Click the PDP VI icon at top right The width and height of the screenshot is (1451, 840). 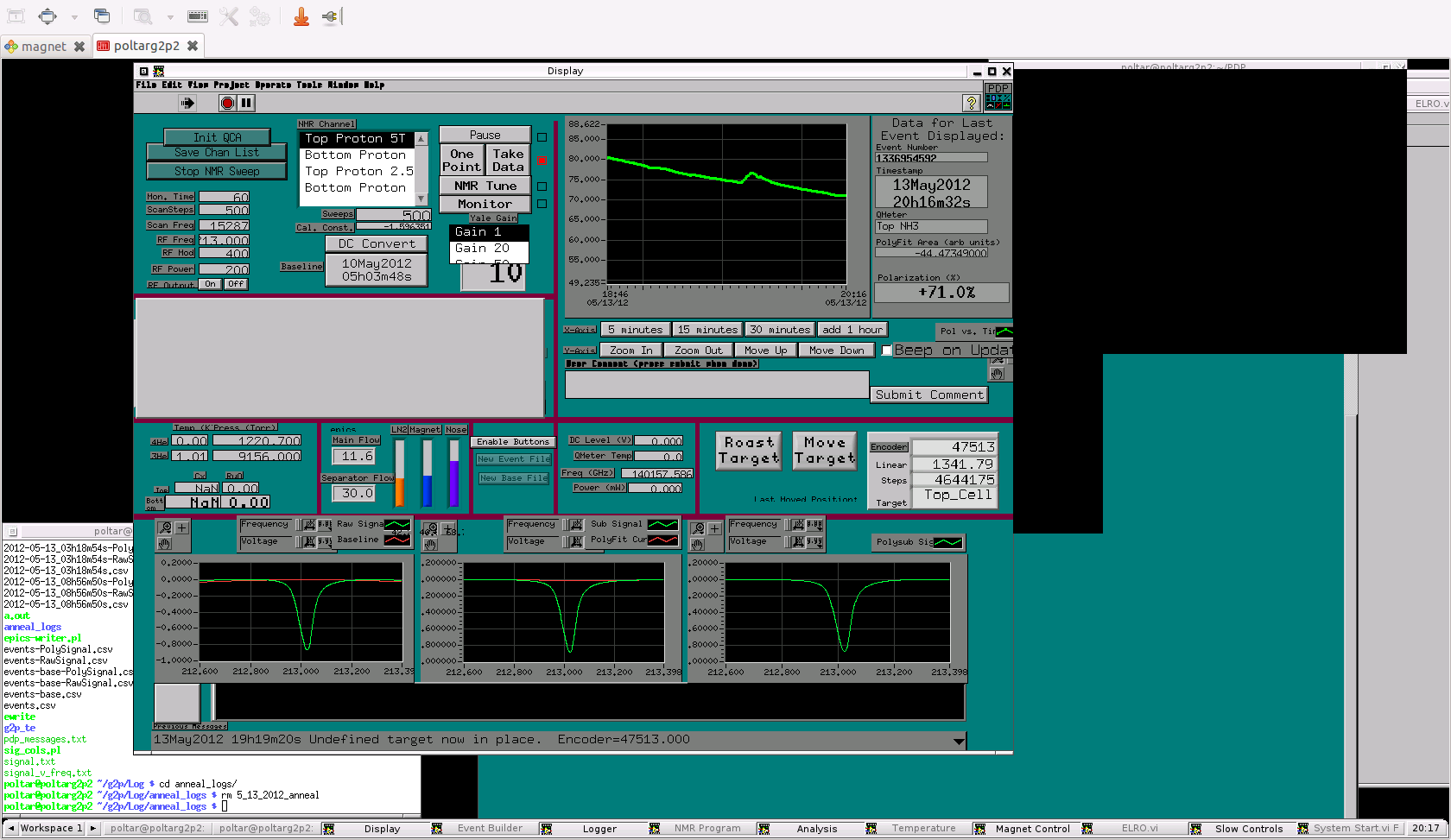click(998, 96)
